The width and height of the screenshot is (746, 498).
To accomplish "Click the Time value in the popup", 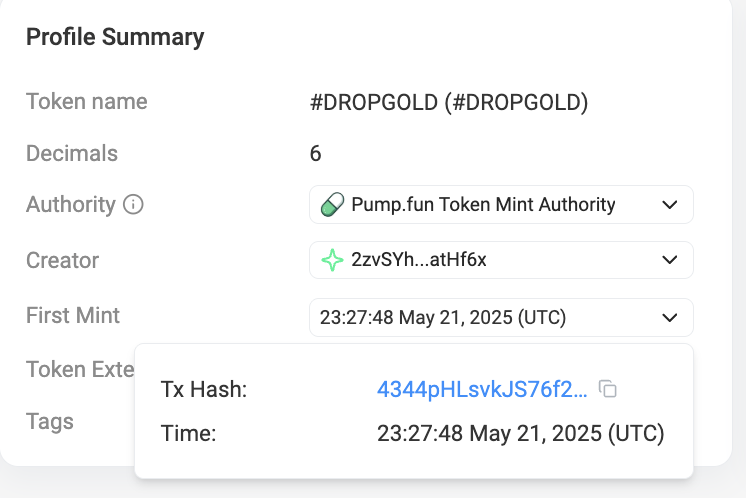I will coord(520,433).
